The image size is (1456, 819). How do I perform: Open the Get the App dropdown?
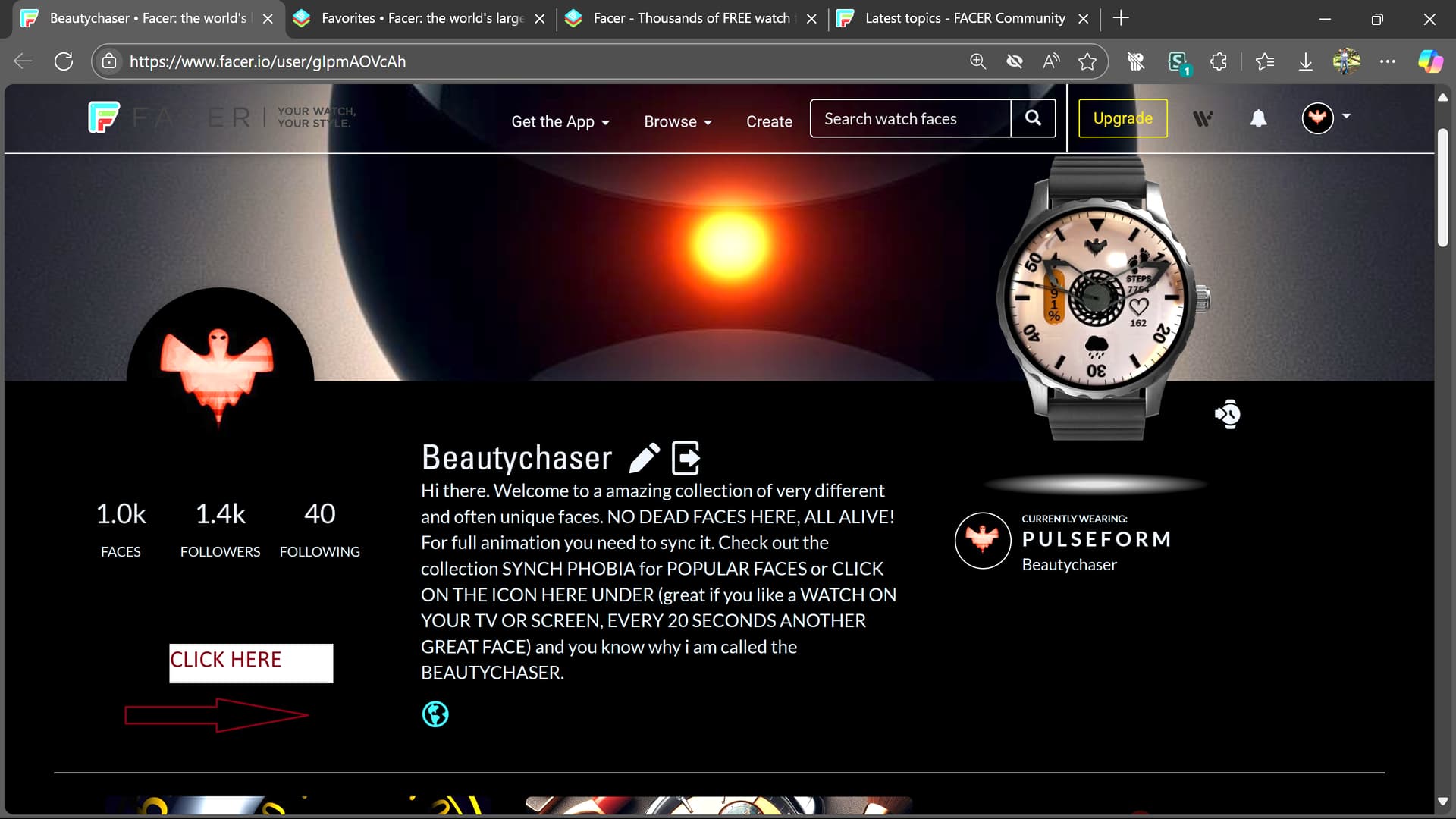coord(560,121)
